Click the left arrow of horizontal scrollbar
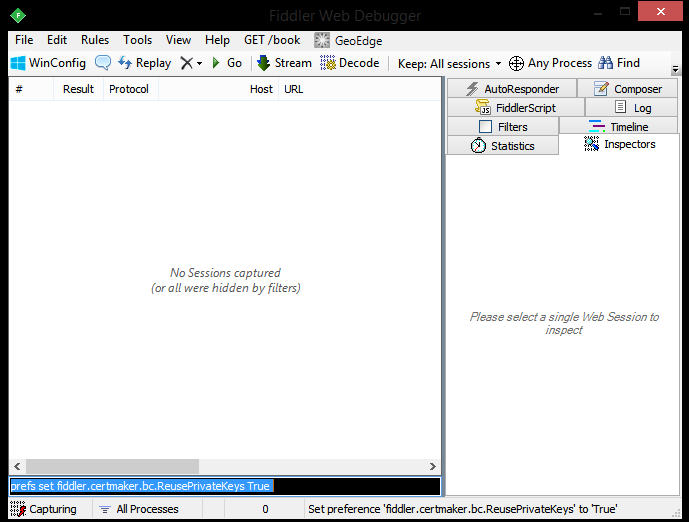Screen dimensions: 689x522 (17, 466)
